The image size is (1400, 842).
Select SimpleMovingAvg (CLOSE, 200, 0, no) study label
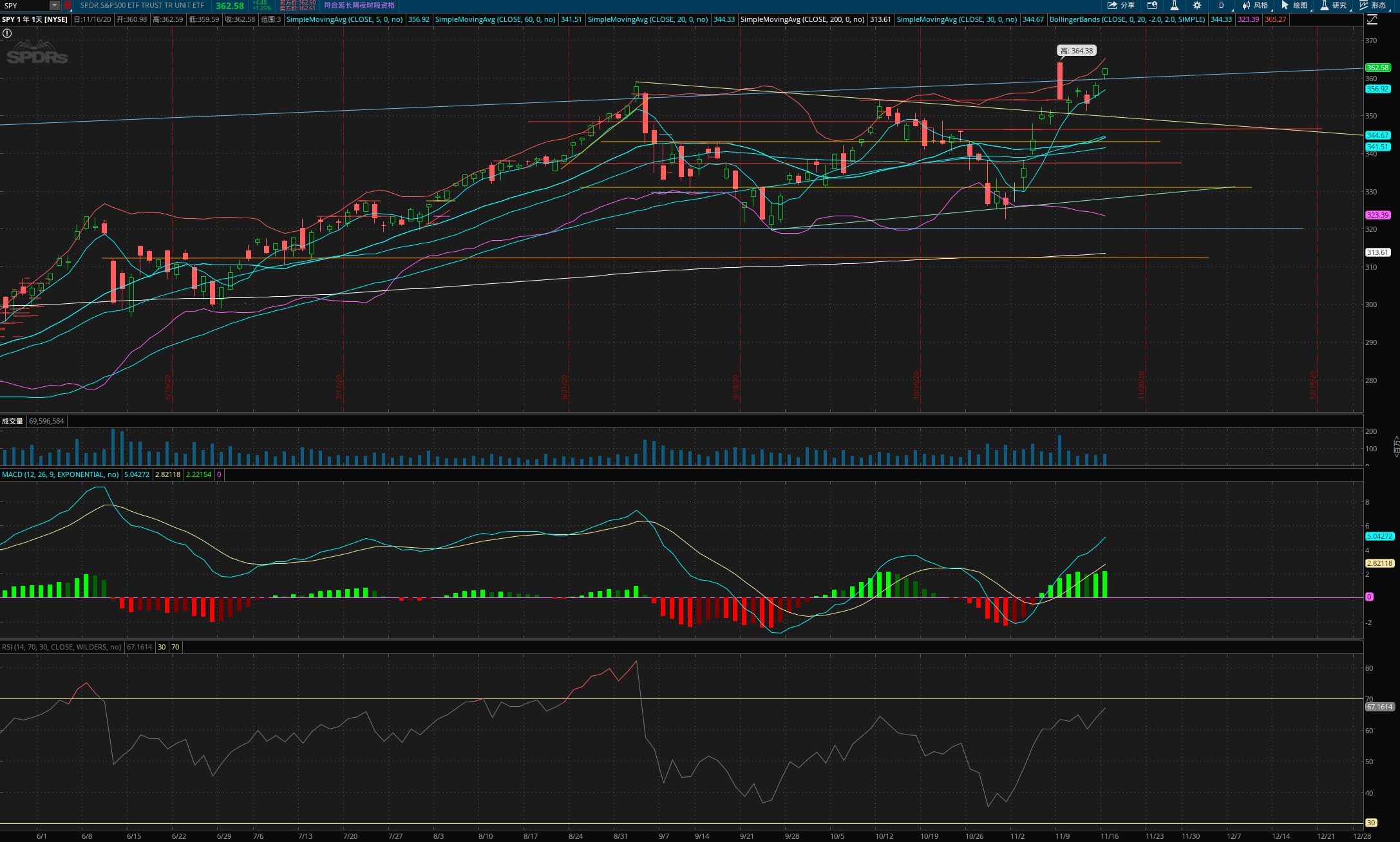tap(802, 19)
